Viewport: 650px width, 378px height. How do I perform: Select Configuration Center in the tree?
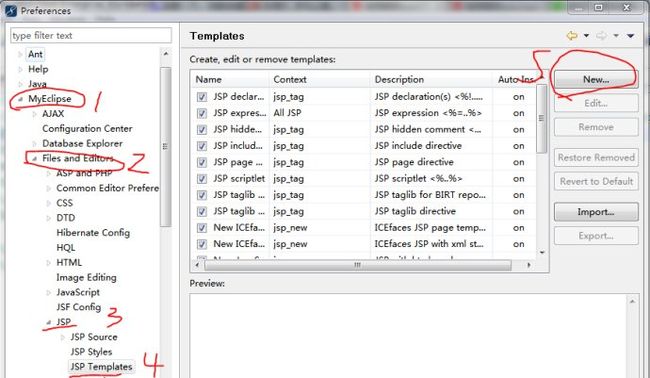point(87,128)
